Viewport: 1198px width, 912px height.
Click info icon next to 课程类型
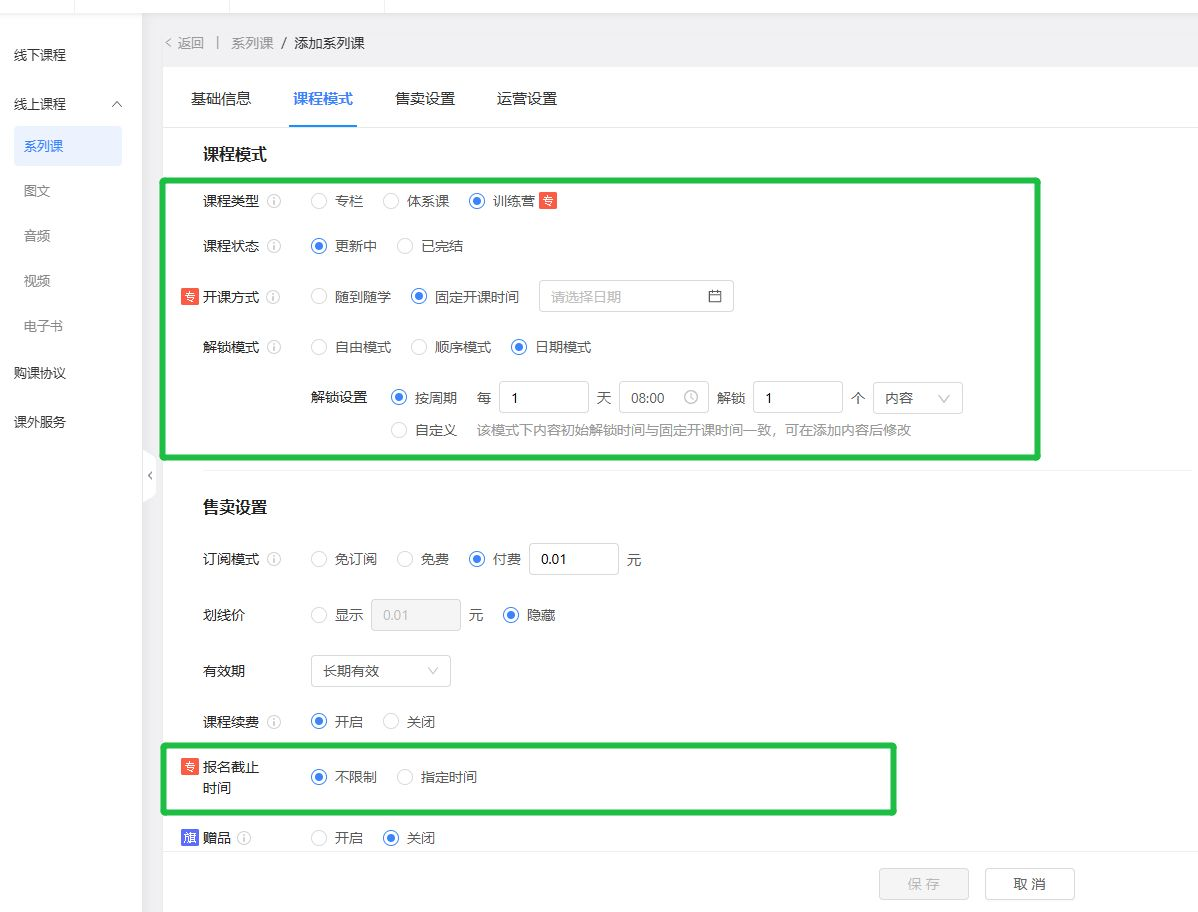(x=274, y=201)
